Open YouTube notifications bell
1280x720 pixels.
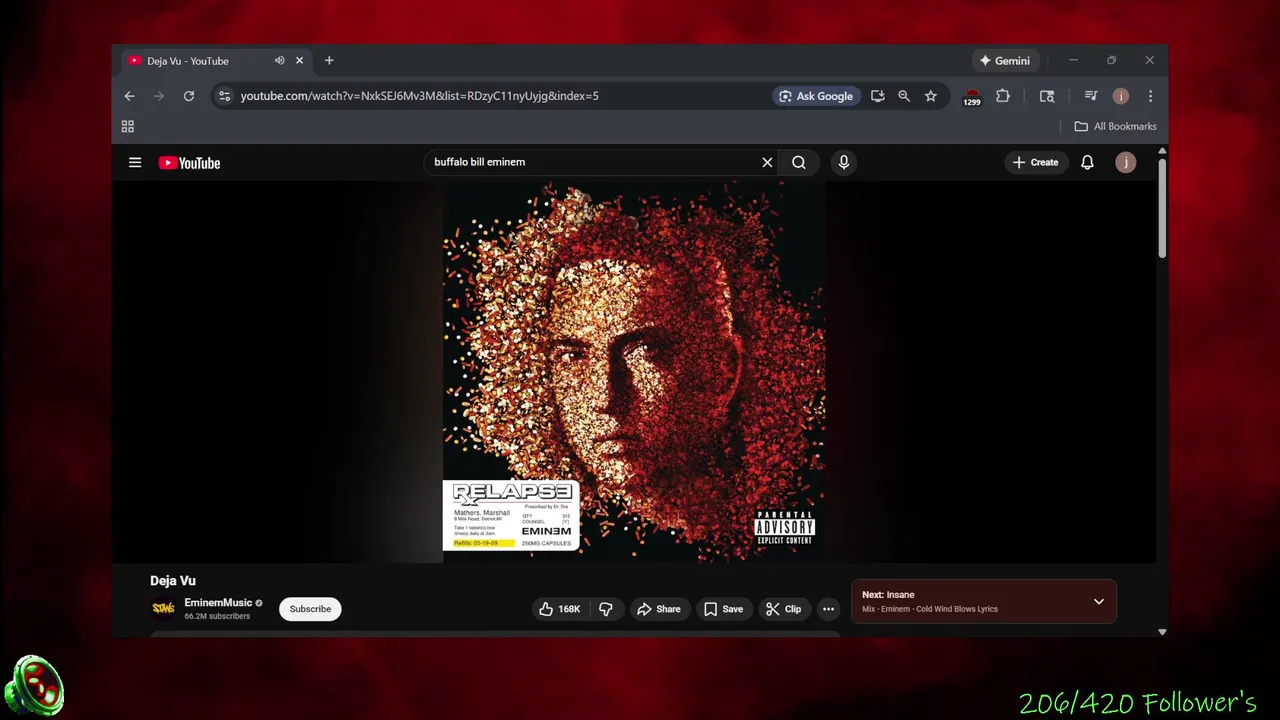(x=1087, y=162)
